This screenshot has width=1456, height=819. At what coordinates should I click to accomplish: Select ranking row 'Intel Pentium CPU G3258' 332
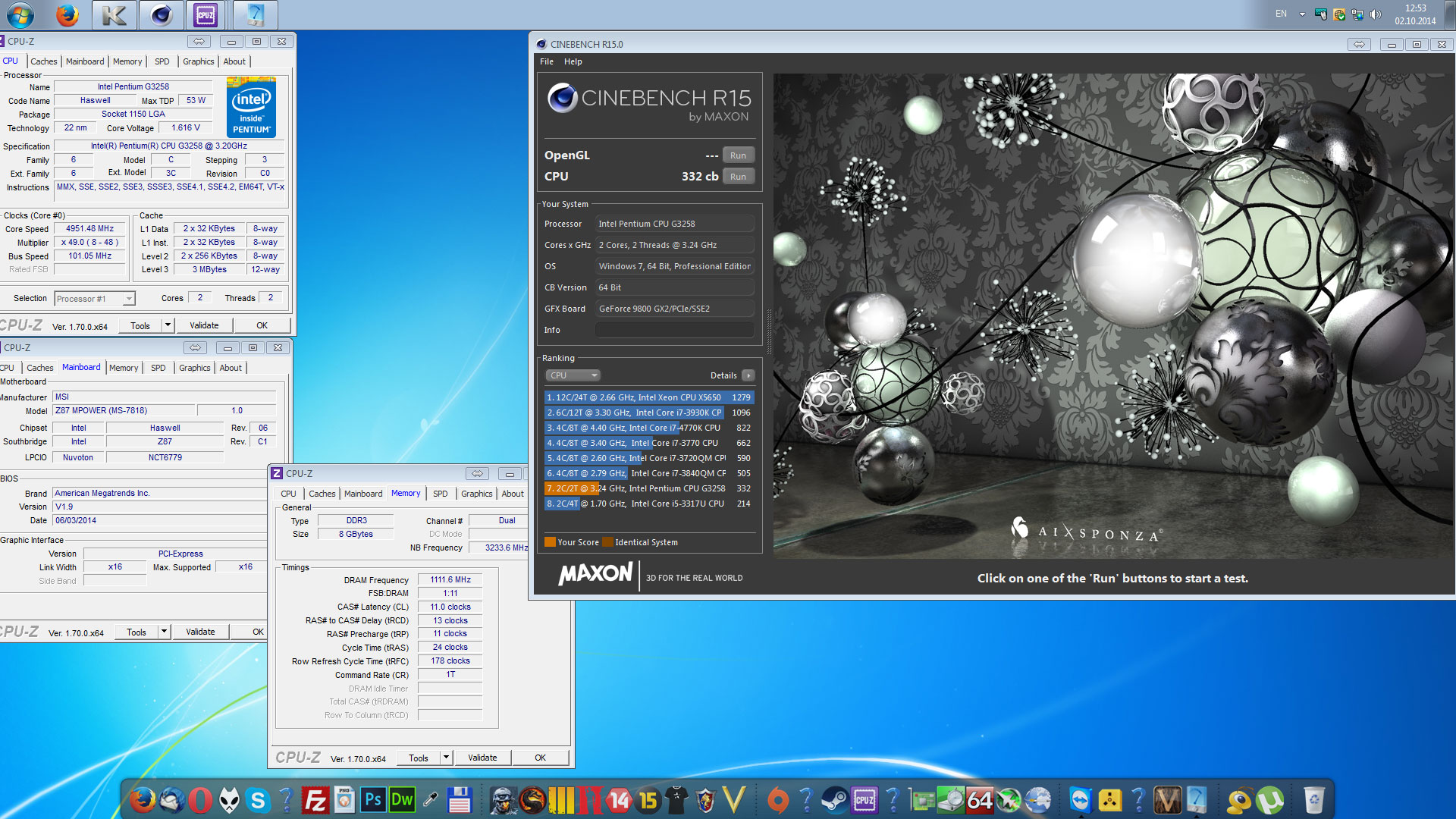pos(648,488)
